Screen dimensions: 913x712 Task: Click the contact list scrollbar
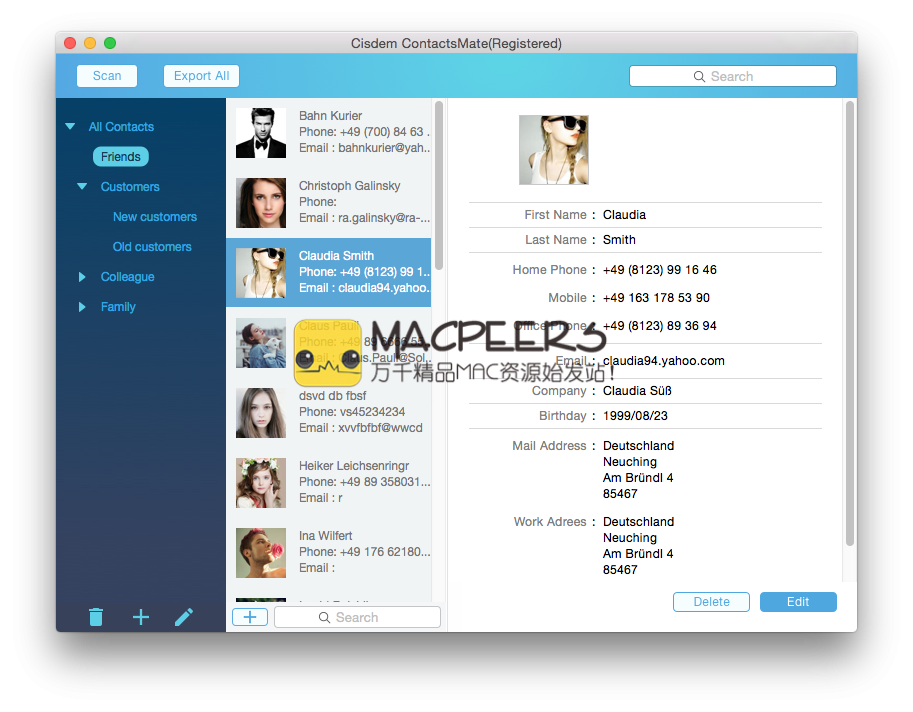point(438,185)
